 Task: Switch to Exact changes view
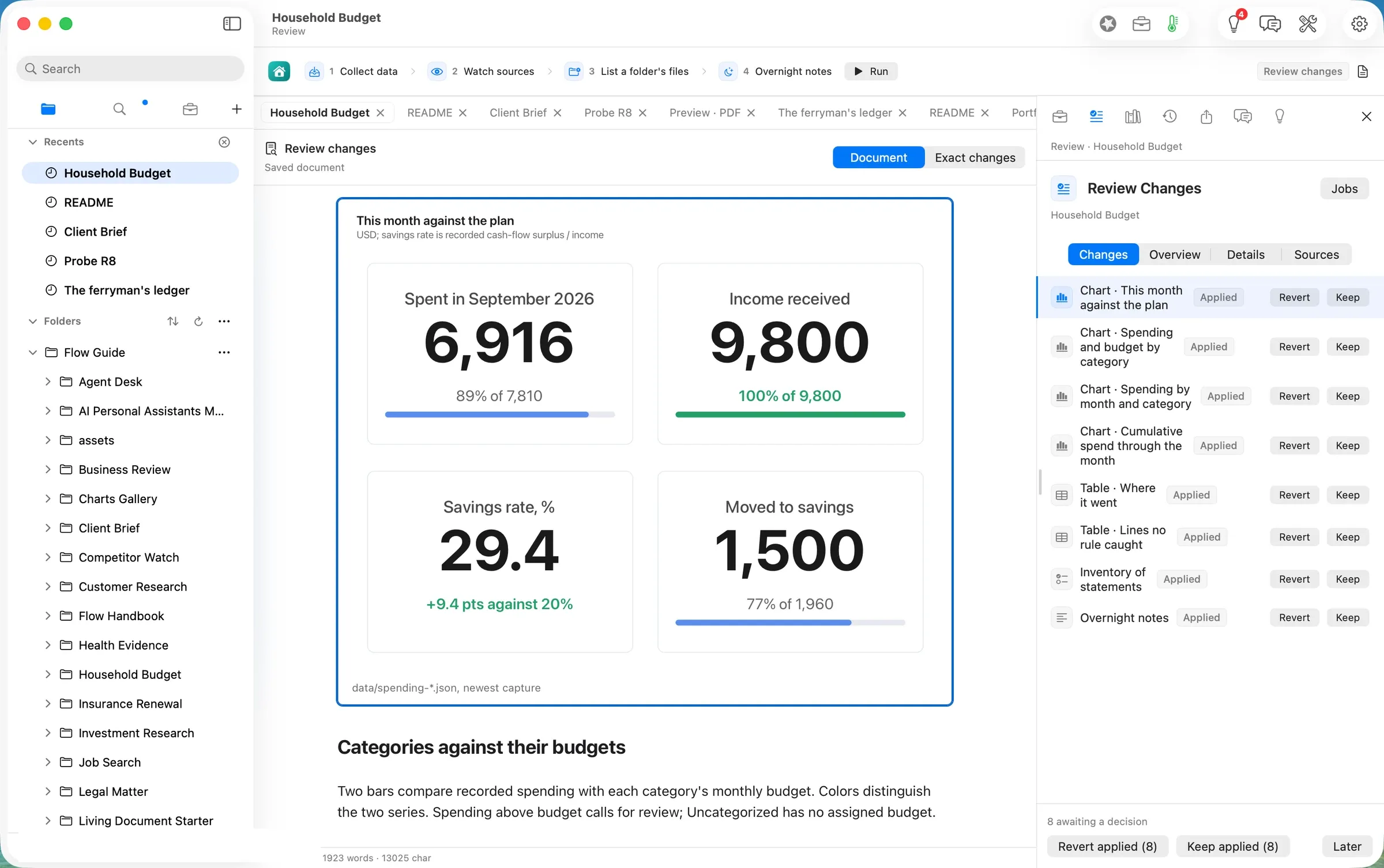point(975,157)
